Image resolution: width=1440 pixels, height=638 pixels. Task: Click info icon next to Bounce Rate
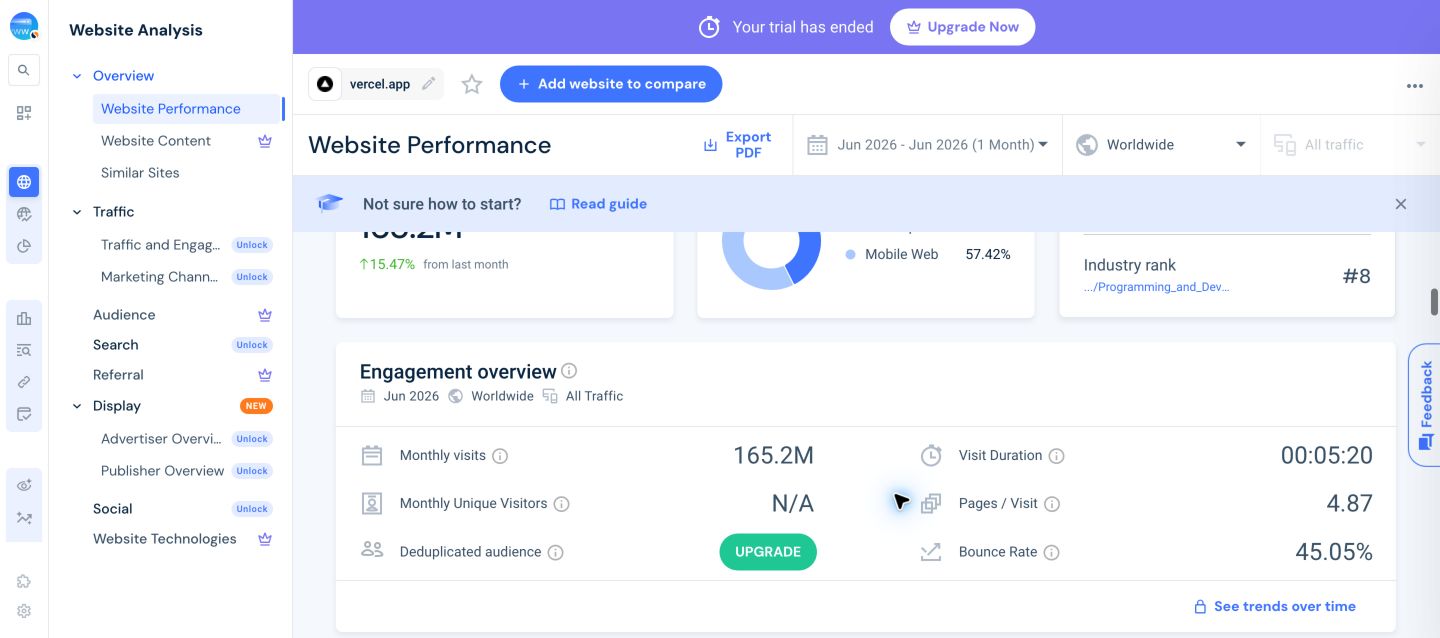1052,552
